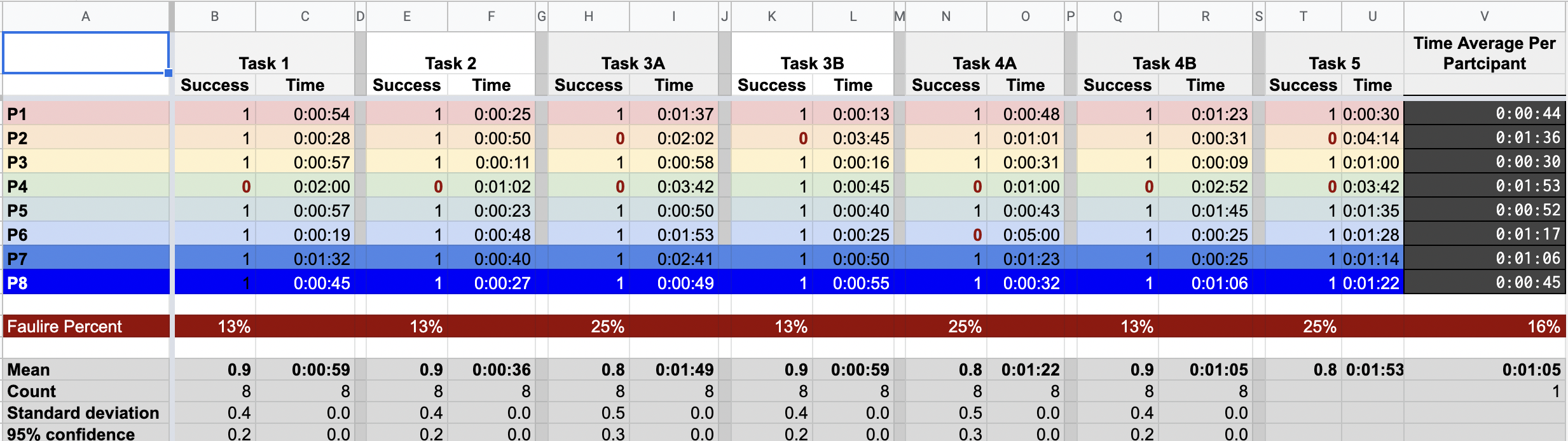Click the Task 3A header cell
This screenshot has width=1568, height=441.
[x=633, y=53]
